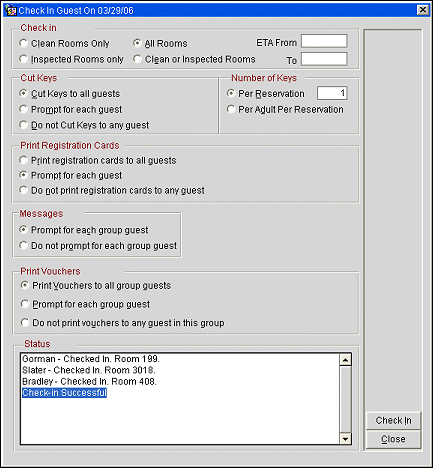The width and height of the screenshot is (433, 468).
Task: Click the ETA From input field
Action: click(x=324, y=41)
